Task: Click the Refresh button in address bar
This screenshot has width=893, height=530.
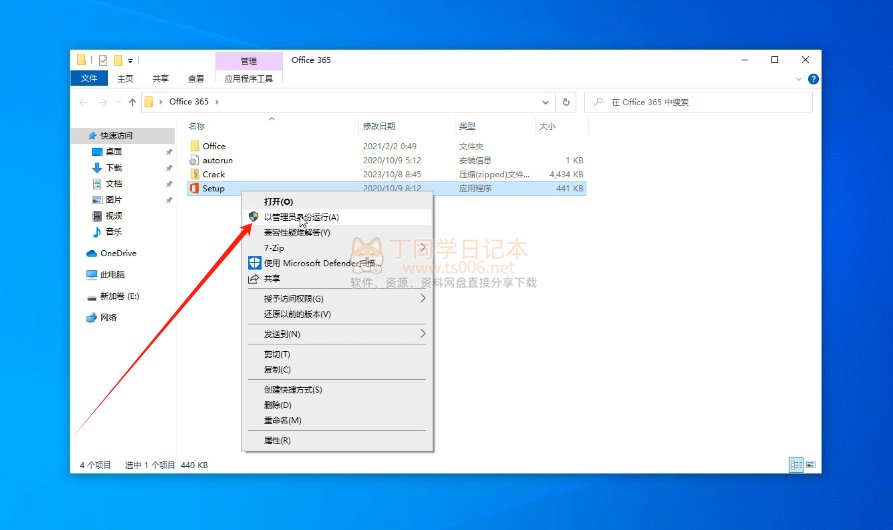Action: pyautogui.click(x=566, y=102)
